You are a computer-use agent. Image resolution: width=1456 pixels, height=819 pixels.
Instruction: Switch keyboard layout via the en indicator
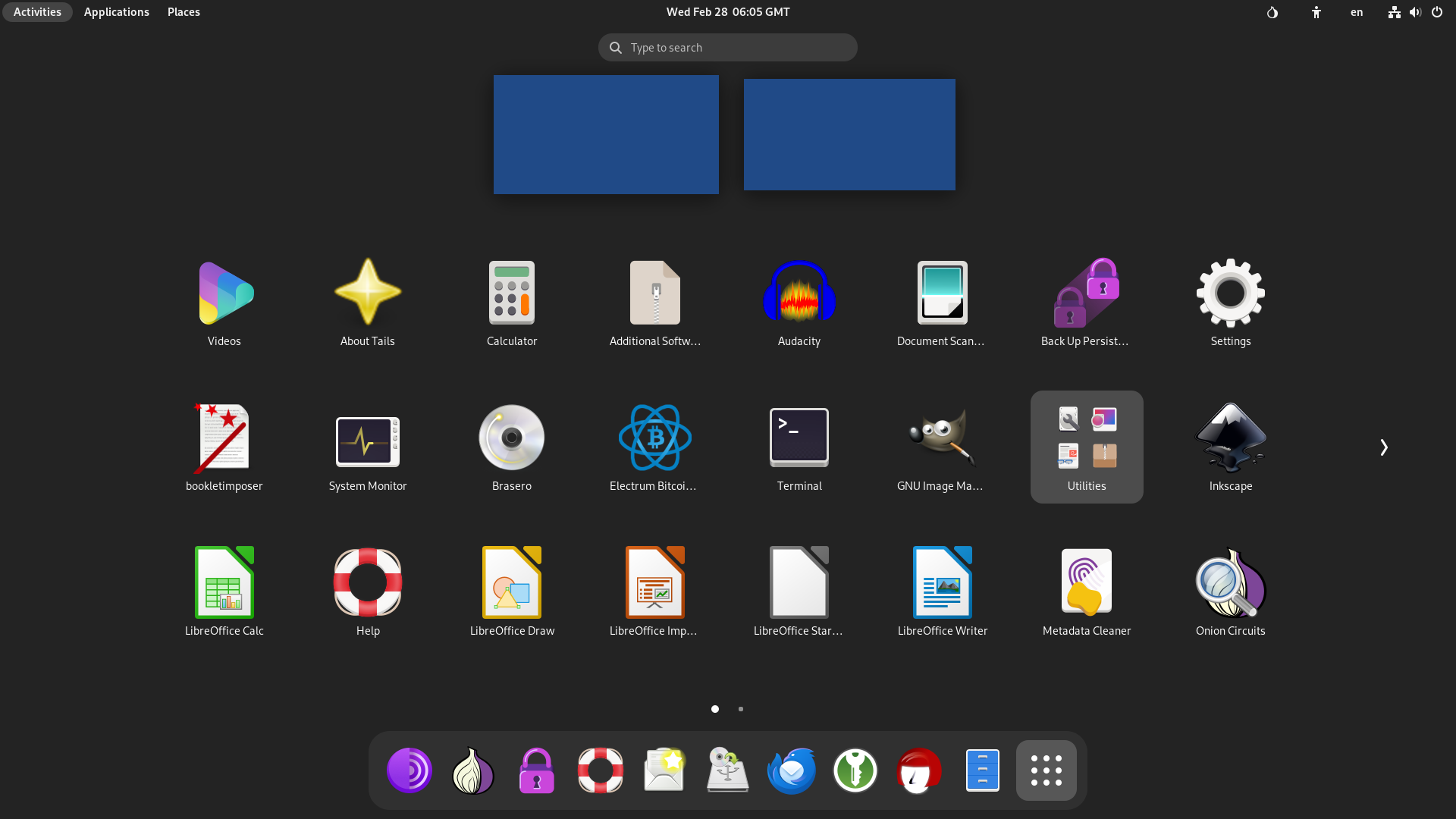pyautogui.click(x=1356, y=12)
